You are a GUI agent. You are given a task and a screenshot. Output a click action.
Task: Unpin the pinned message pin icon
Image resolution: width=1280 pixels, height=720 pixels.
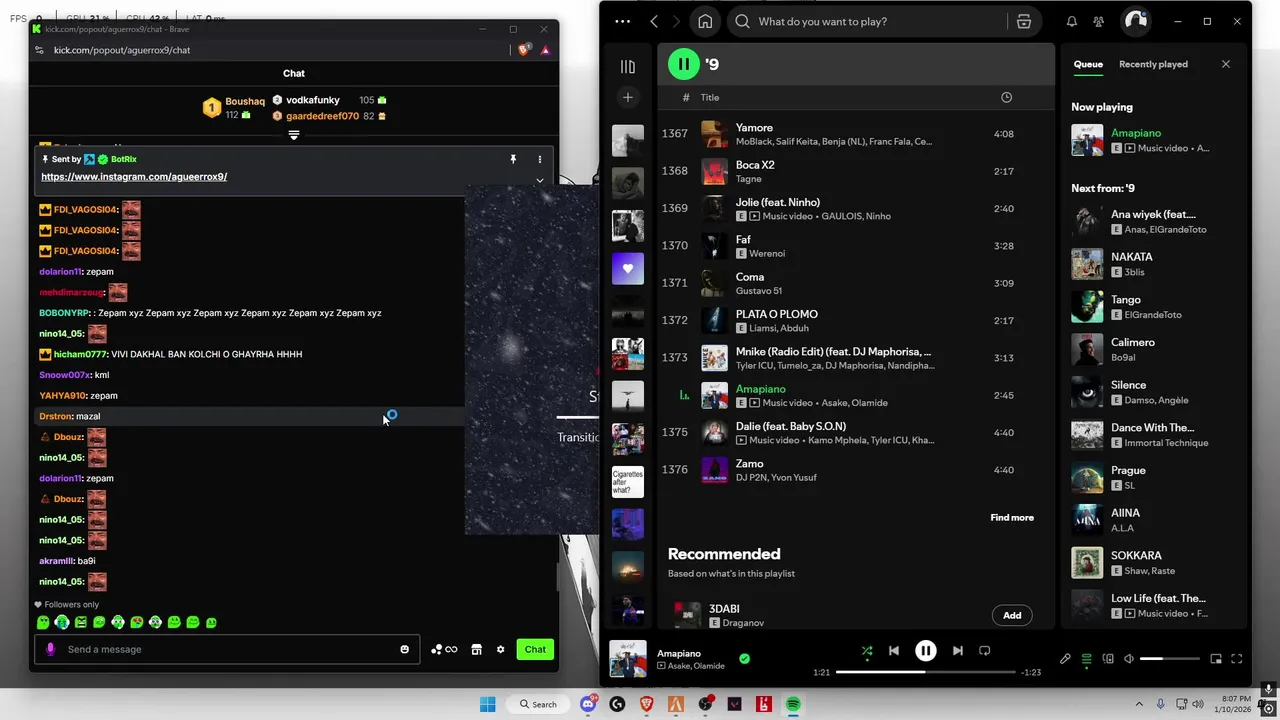pyautogui.click(x=513, y=159)
